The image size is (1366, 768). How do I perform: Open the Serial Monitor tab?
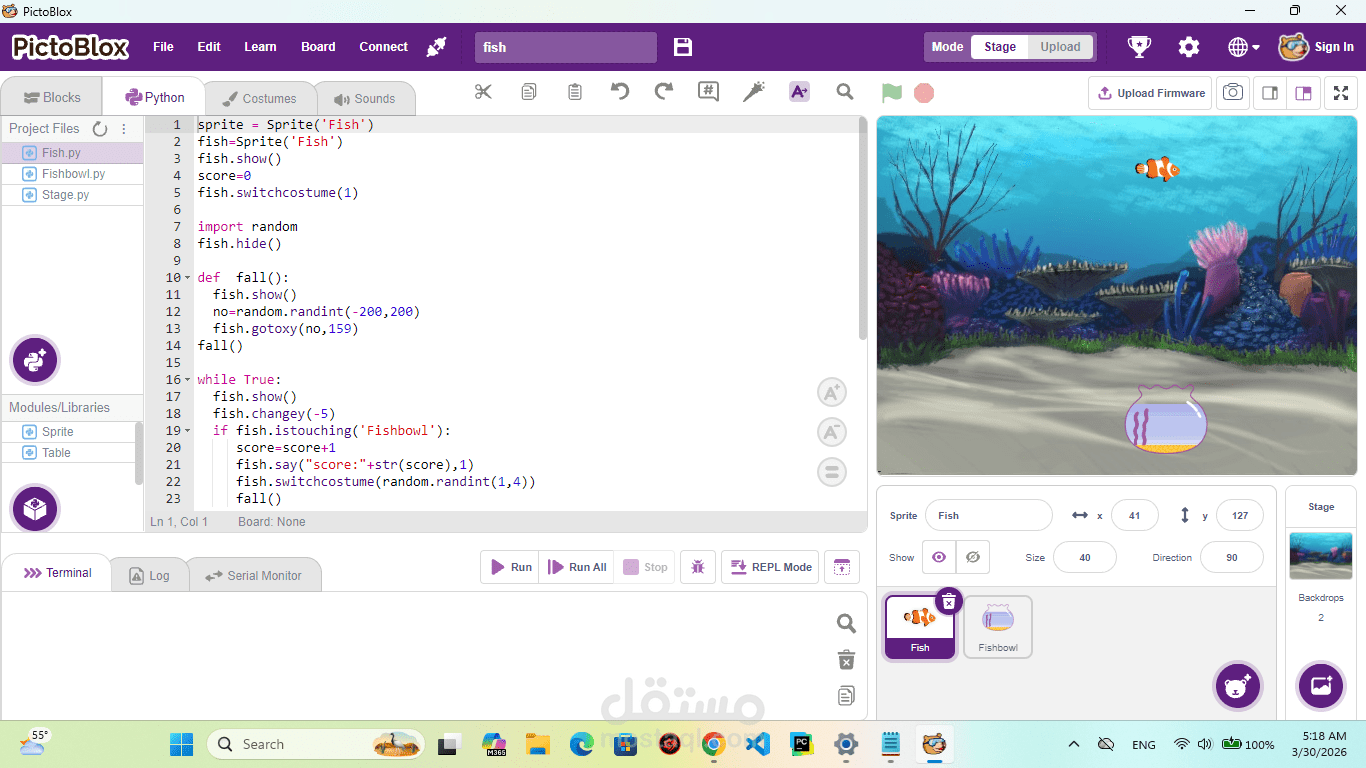[253, 575]
